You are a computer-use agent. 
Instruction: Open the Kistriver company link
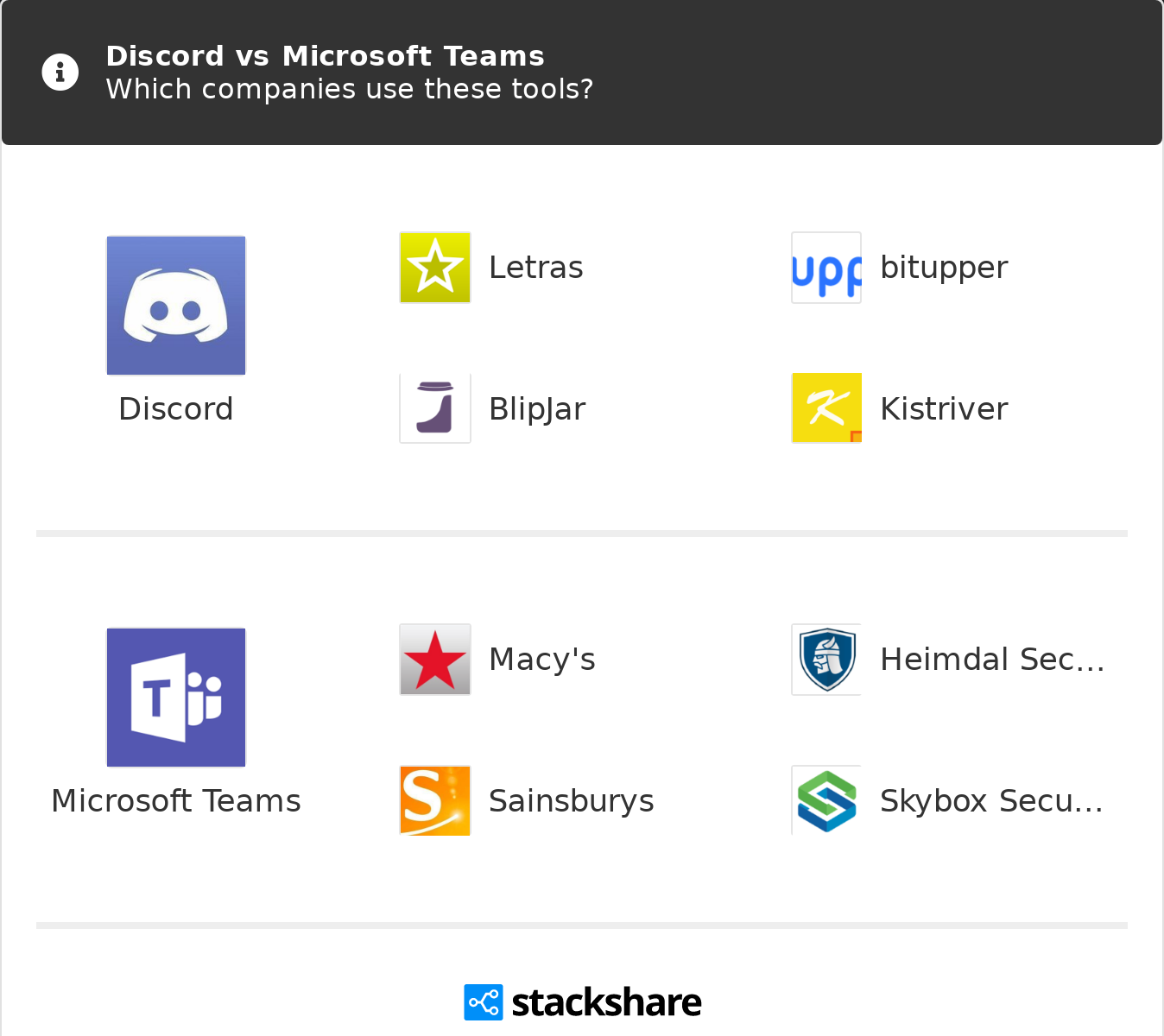(944, 409)
